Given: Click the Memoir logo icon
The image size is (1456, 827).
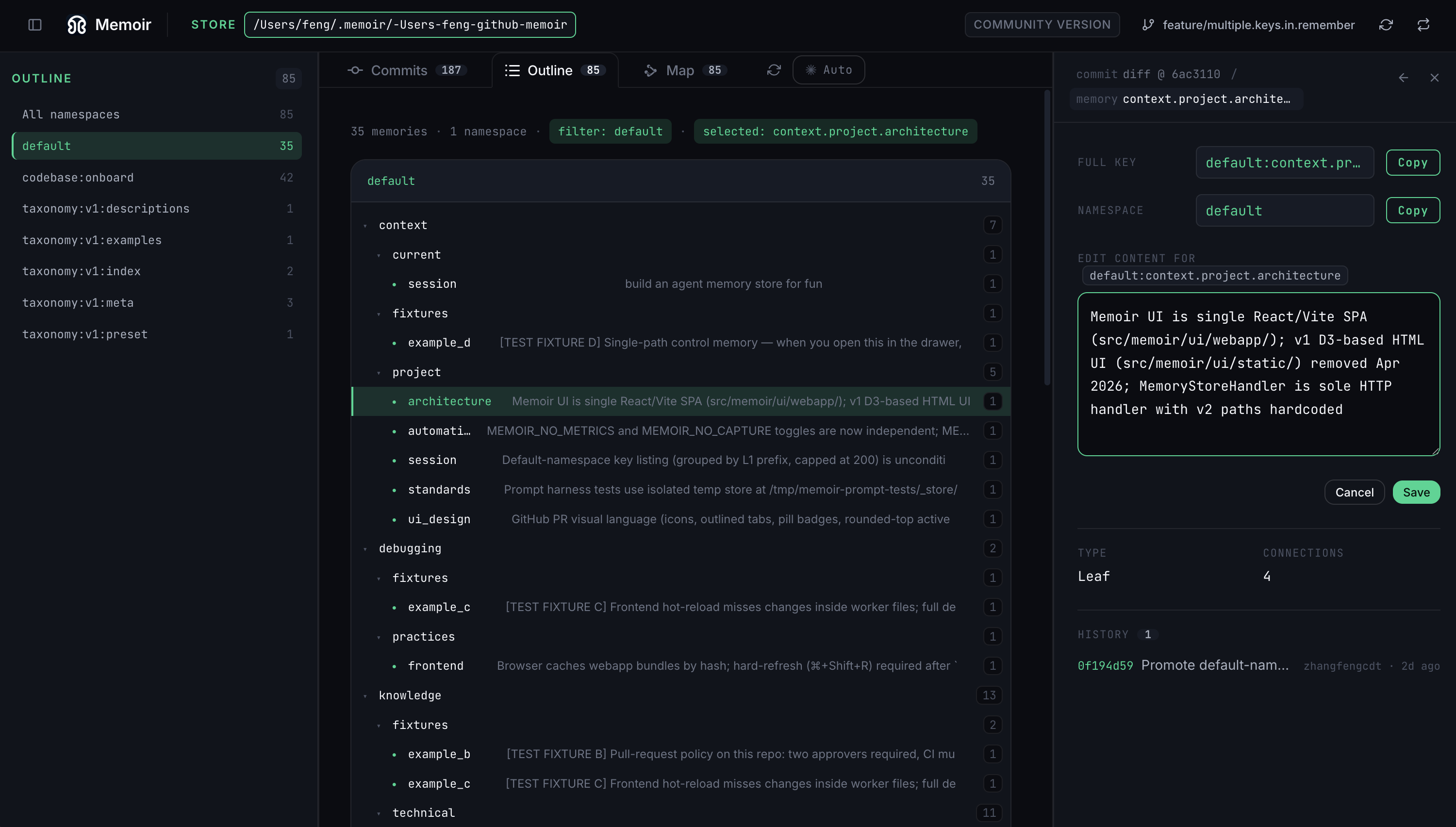Looking at the screenshot, I should tap(77, 24).
